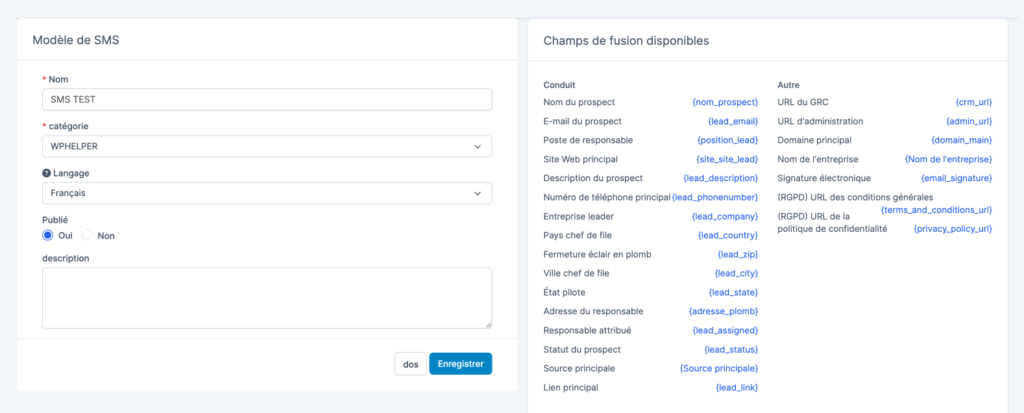Insert the {domain_main} merge field

(962, 140)
